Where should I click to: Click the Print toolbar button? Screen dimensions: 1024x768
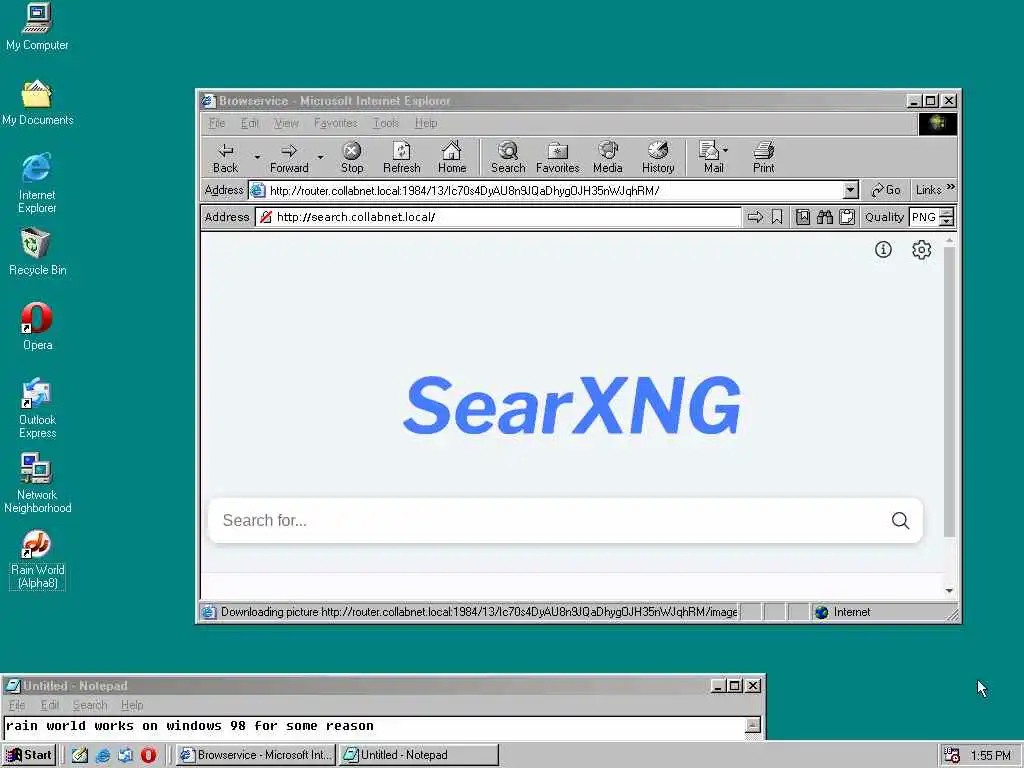pos(763,158)
